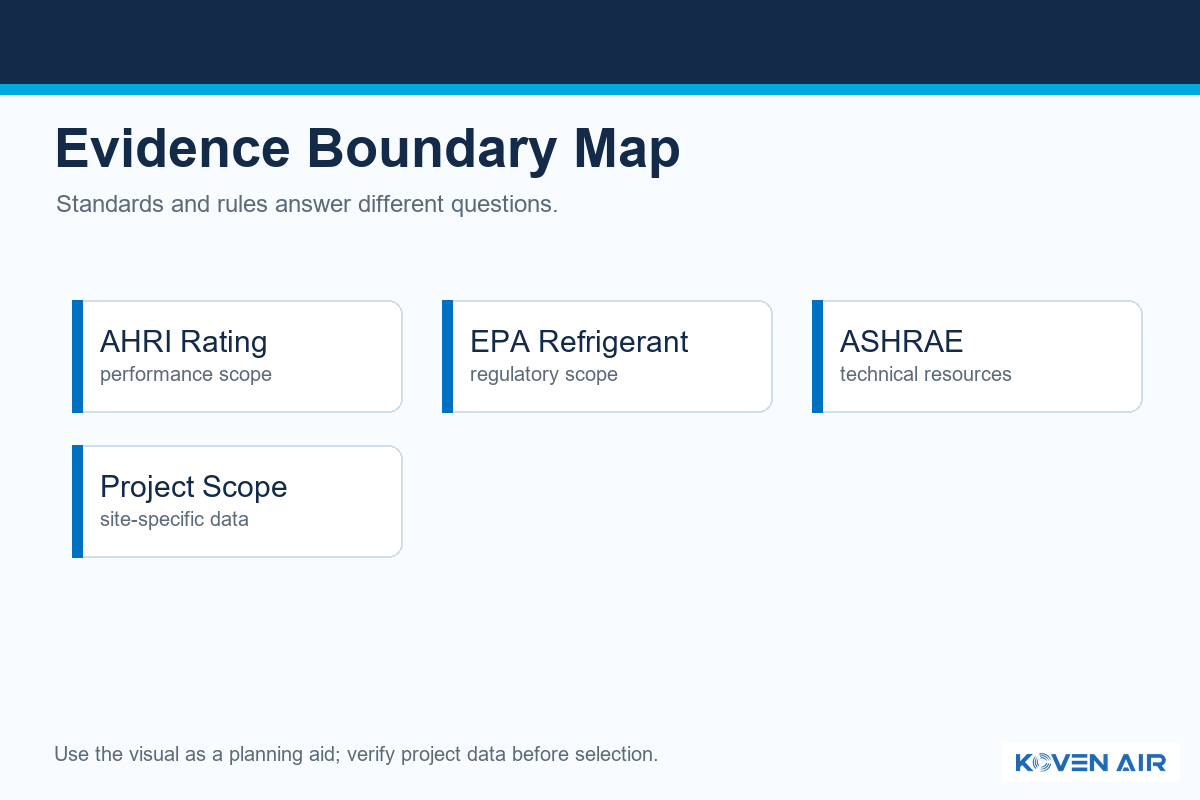This screenshot has height=800, width=1200.
Task: Click the planning aid footer note
Action: pos(356,754)
